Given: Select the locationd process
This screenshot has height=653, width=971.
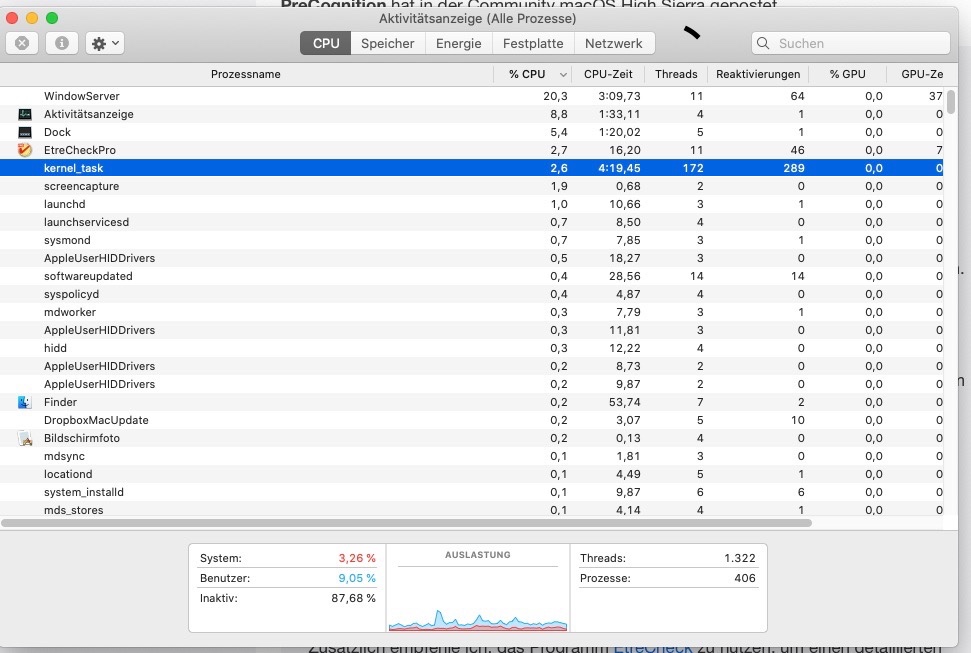Looking at the screenshot, I should click(472, 474).
